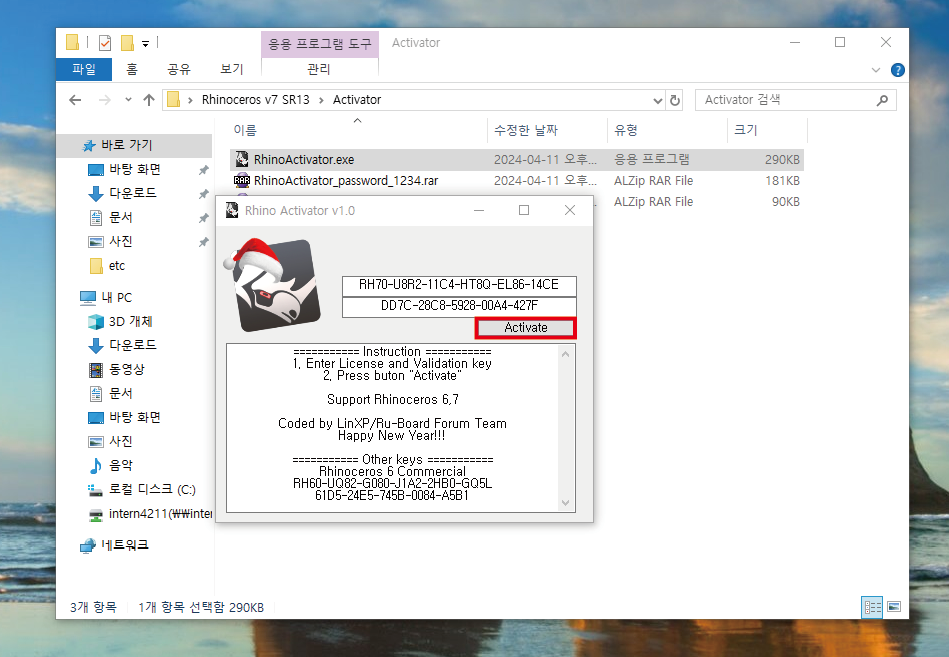Open recent locations dropdown beside forward arrow
The image size is (949, 657).
click(x=128, y=100)
